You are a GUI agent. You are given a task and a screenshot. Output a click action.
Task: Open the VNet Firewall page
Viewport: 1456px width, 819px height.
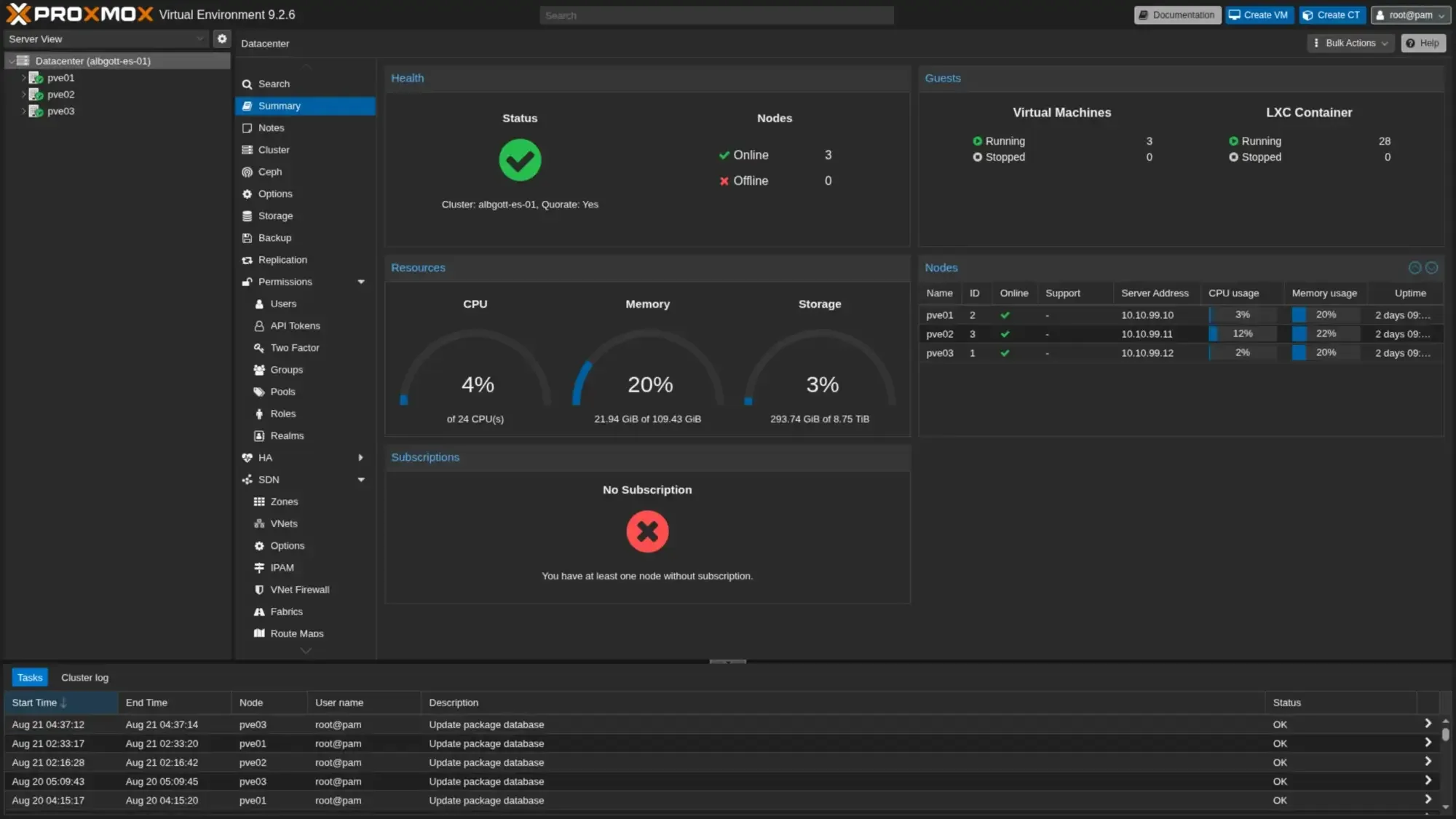299,590
